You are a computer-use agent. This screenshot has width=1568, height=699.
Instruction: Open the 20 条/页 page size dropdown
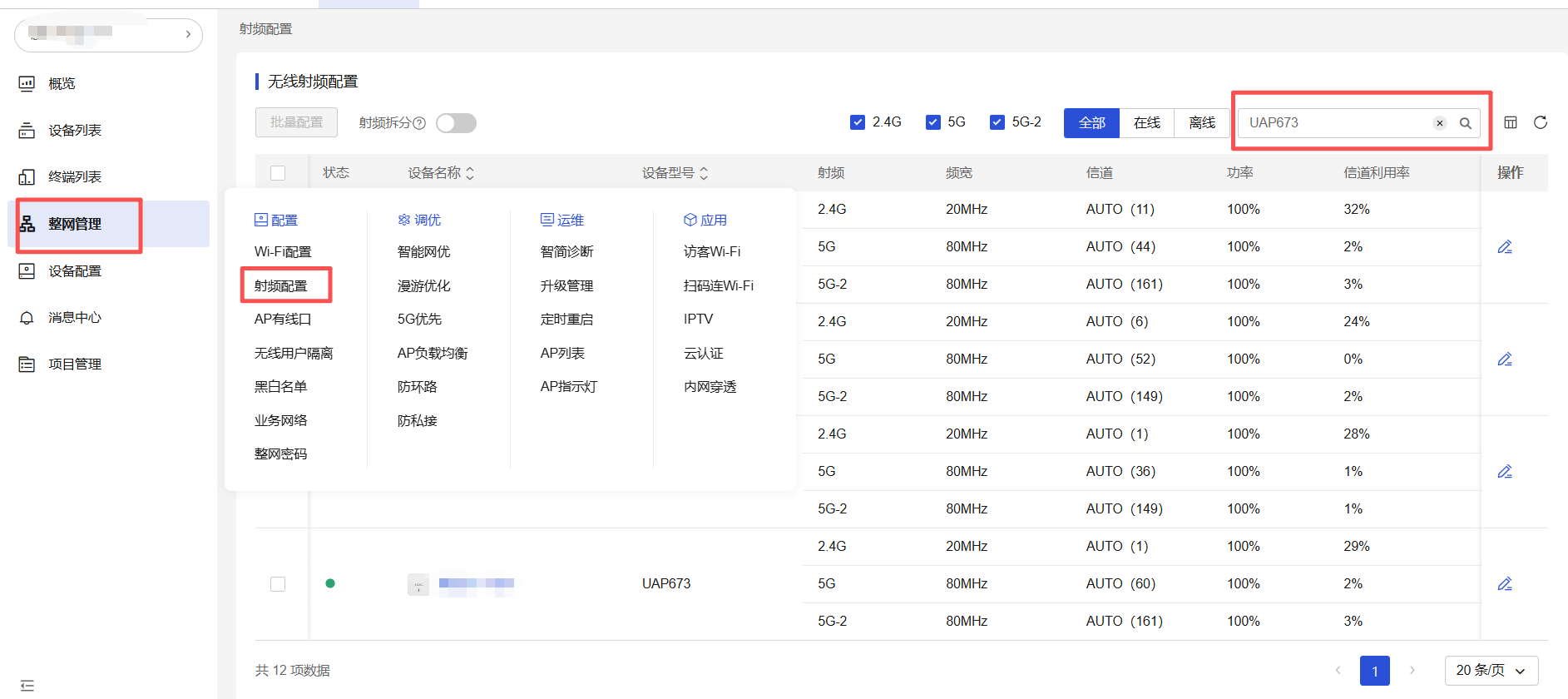coord(1491,671)
